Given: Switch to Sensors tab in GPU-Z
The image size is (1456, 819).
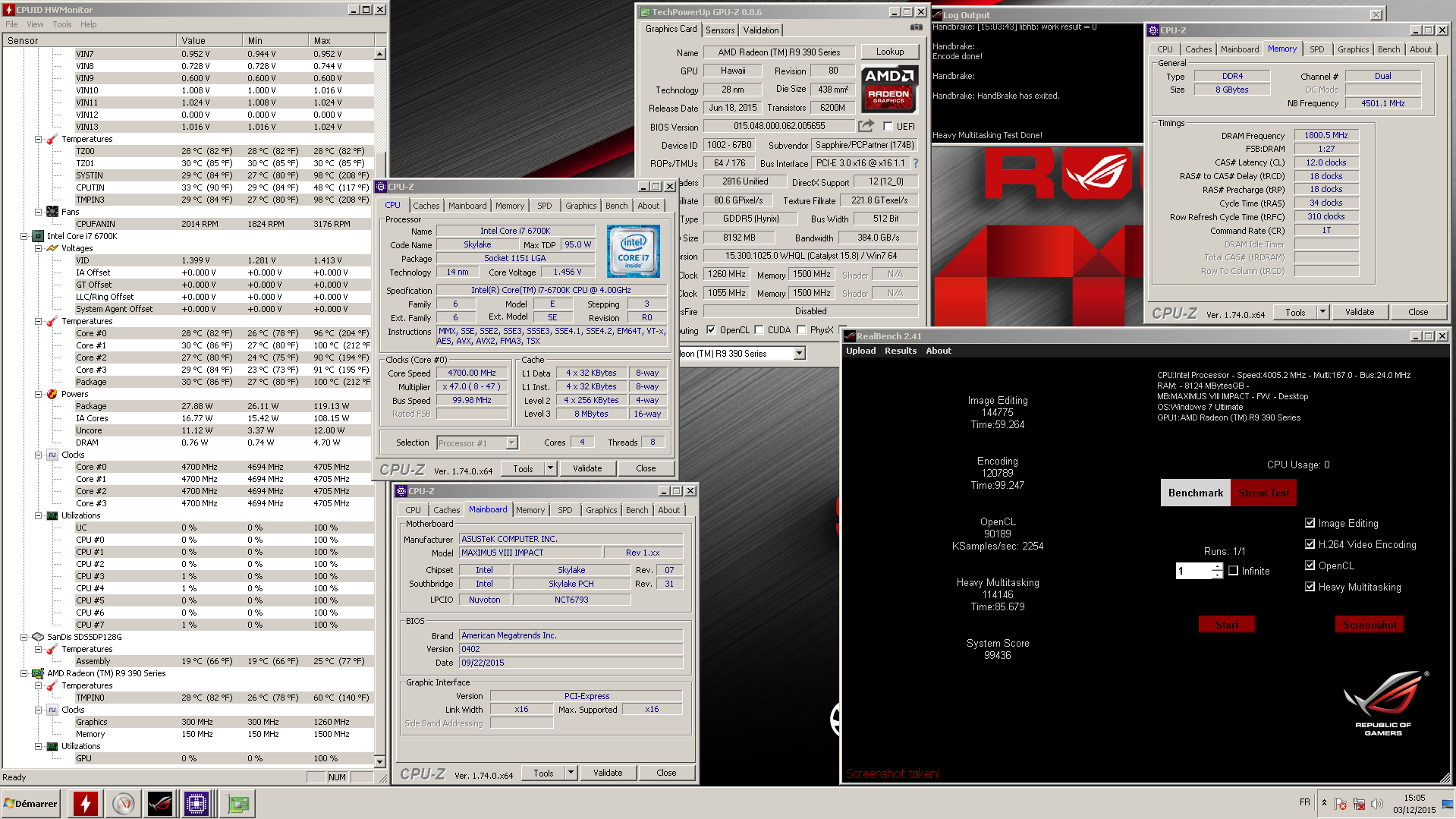Looking at the screenshot, I should (x=720, y=30).
